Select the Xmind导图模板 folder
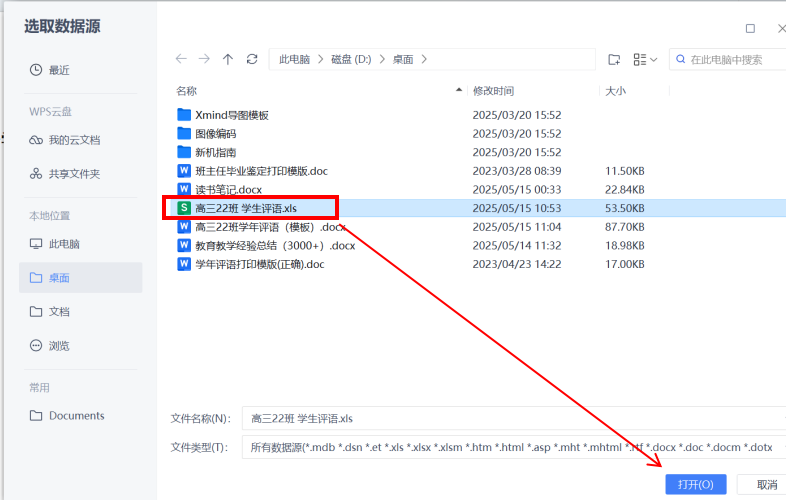788x500 pixels. (x=231, y=115)
